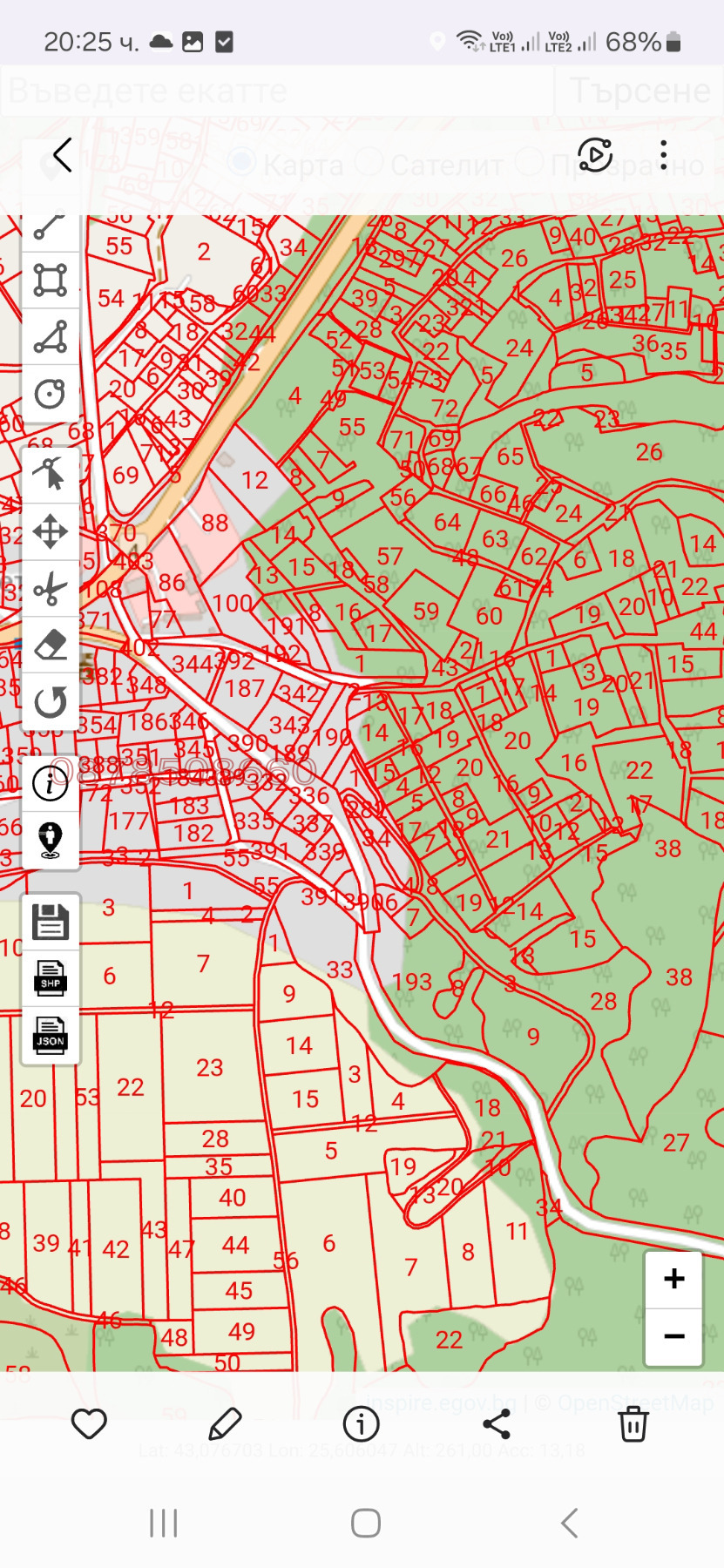This screenshot has width=724, height=1568.
Task: Tap the share icon in bottom bar
Action: pos(497,1424)
